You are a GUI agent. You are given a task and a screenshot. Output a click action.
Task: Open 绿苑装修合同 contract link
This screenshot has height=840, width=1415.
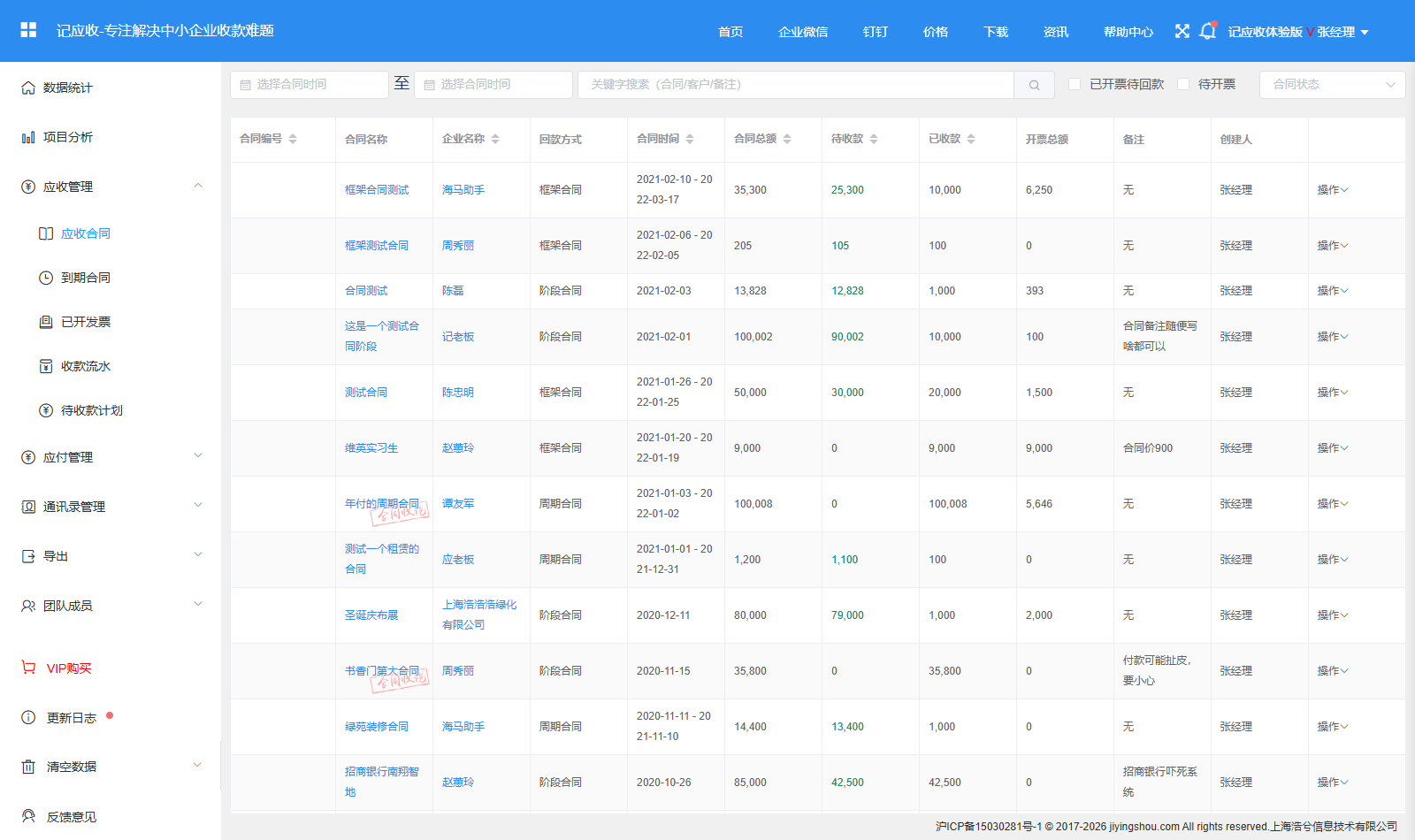377,727
